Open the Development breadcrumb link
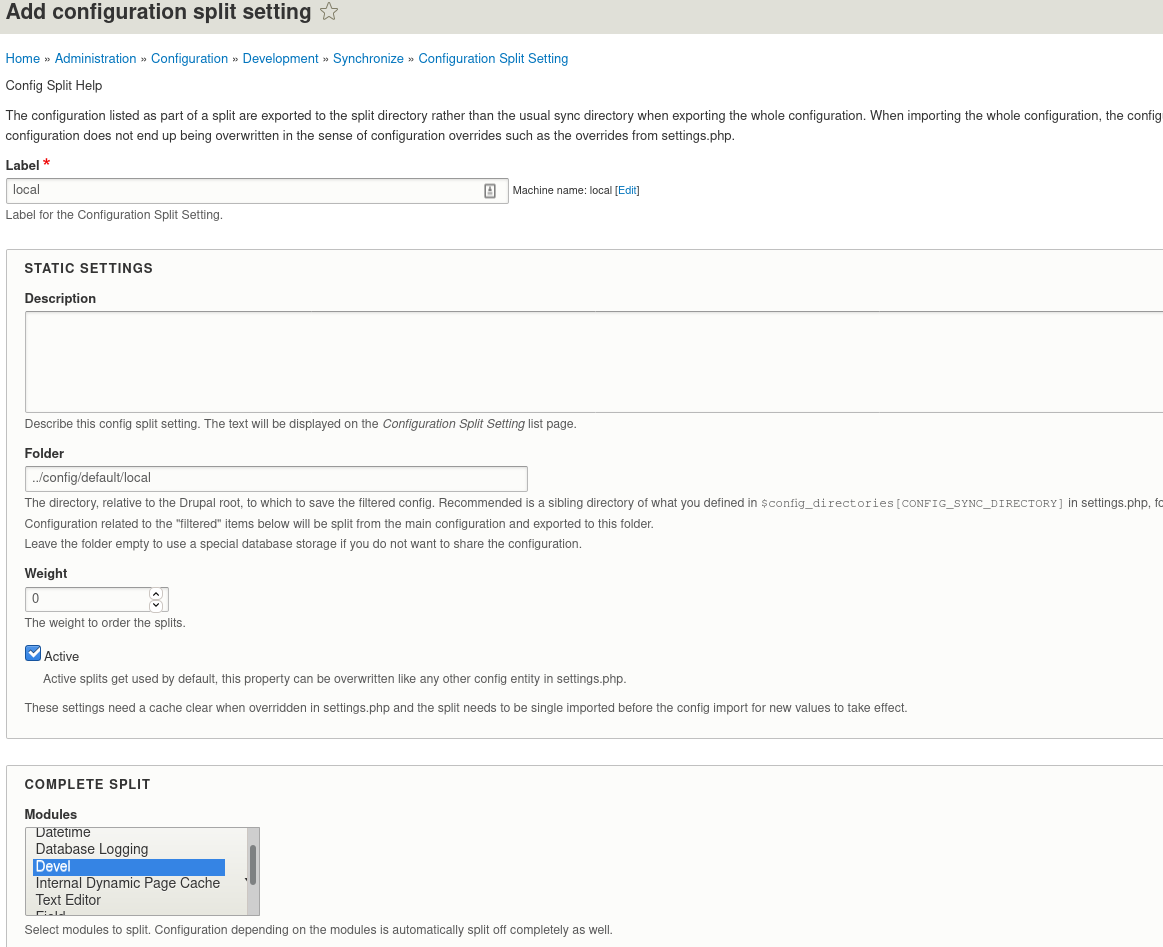Viewport: 1163px width, 947px height. 280,59
